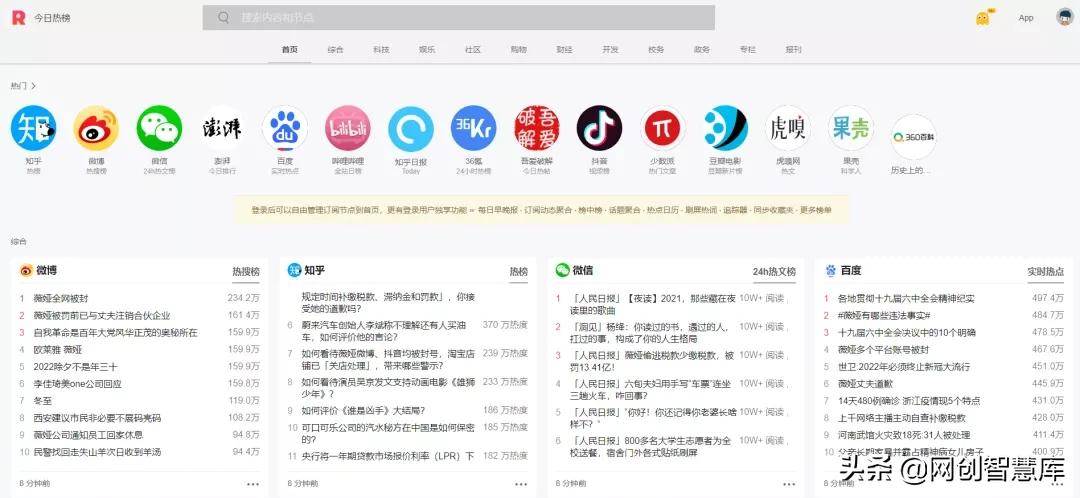Open the 百度 paw circle icon
Viewport: 1080px width, 498px height.
[x=285, y=128]
